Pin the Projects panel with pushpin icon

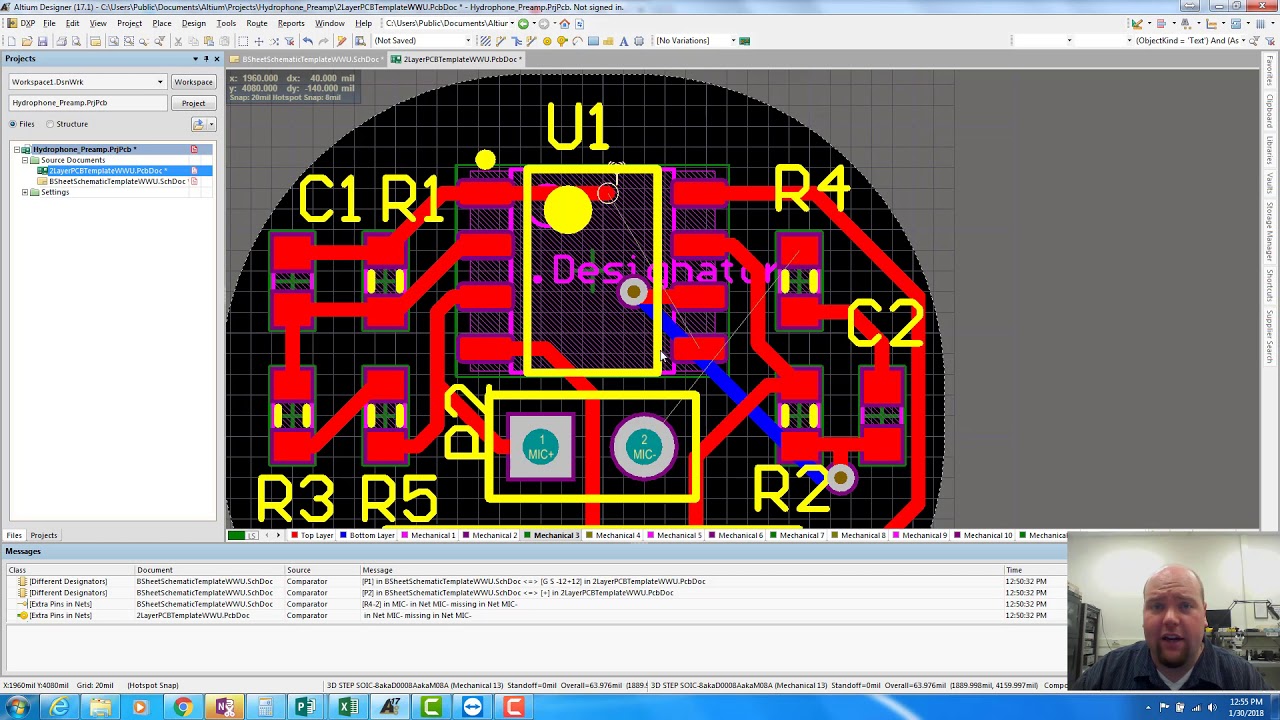pyautogui.click(x=206, y=59)
